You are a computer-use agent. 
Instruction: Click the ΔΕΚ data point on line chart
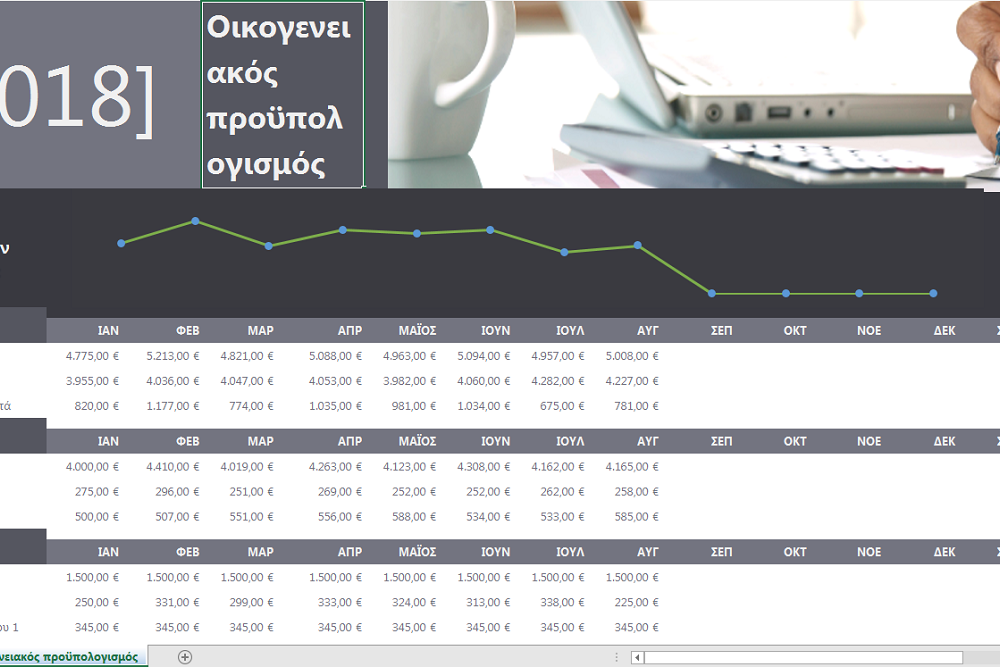point(933,293)
